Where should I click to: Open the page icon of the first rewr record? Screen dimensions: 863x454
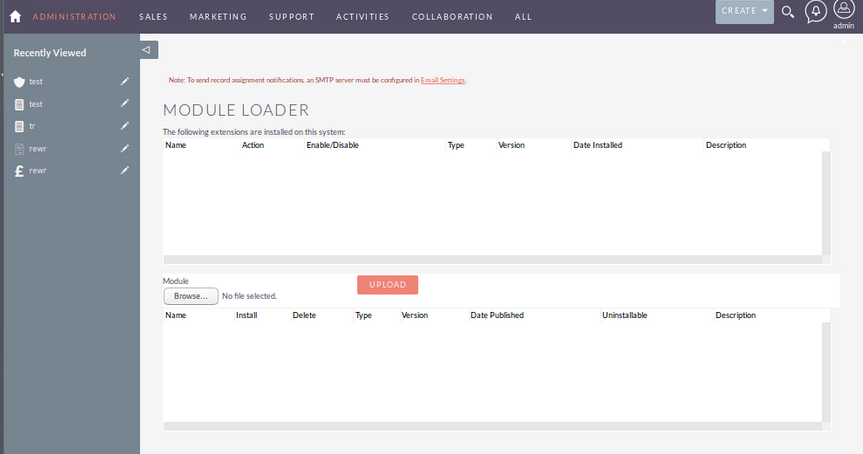click(x=19, y=149)
